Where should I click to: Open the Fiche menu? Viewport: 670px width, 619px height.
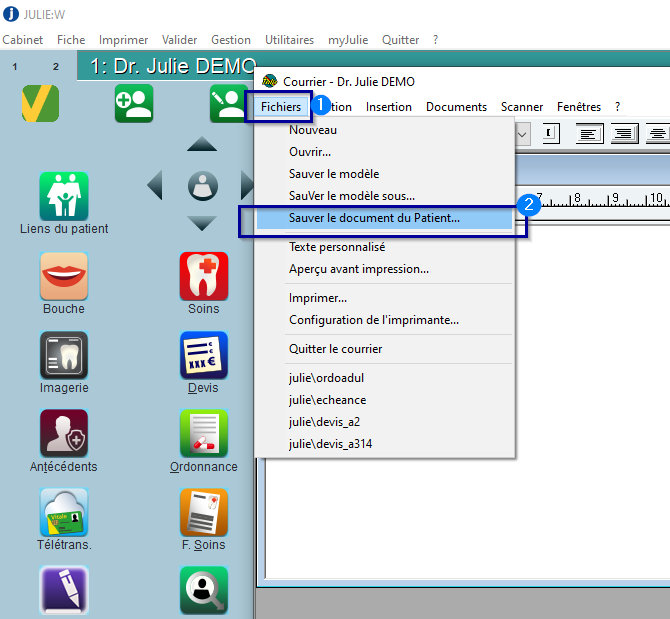click(71, 40)
